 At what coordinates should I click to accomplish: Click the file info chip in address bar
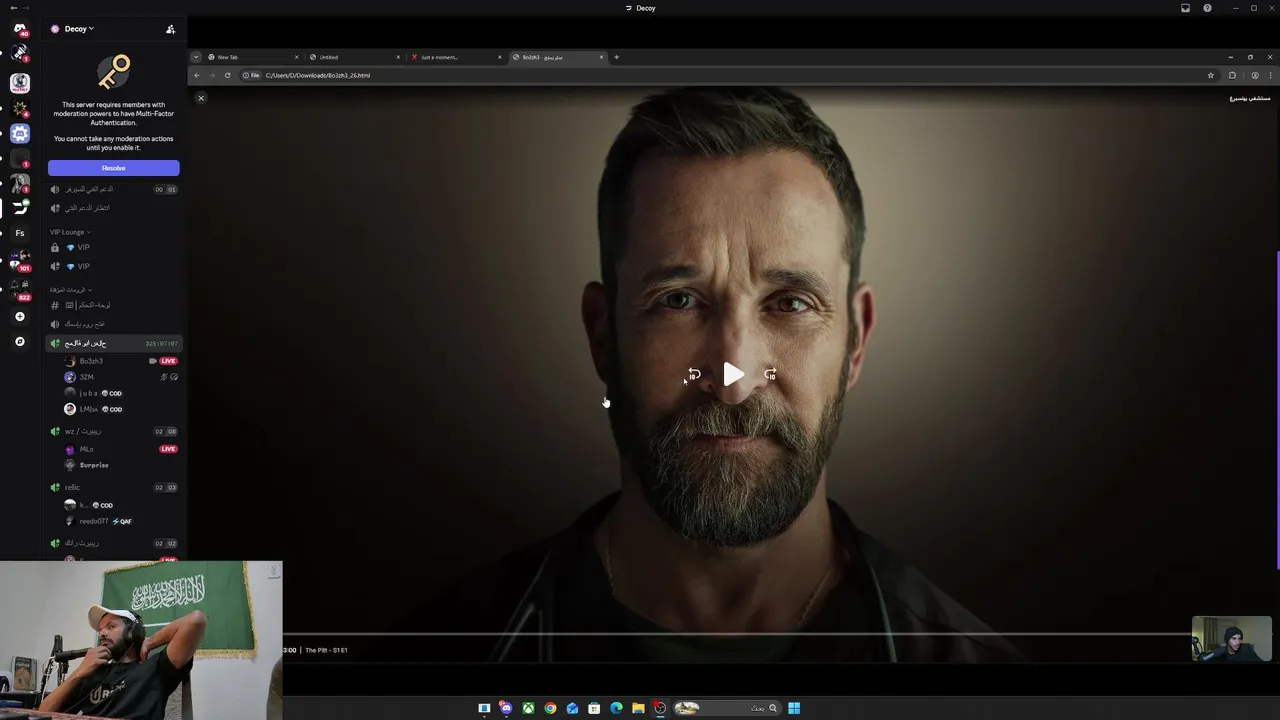[251, 75]
